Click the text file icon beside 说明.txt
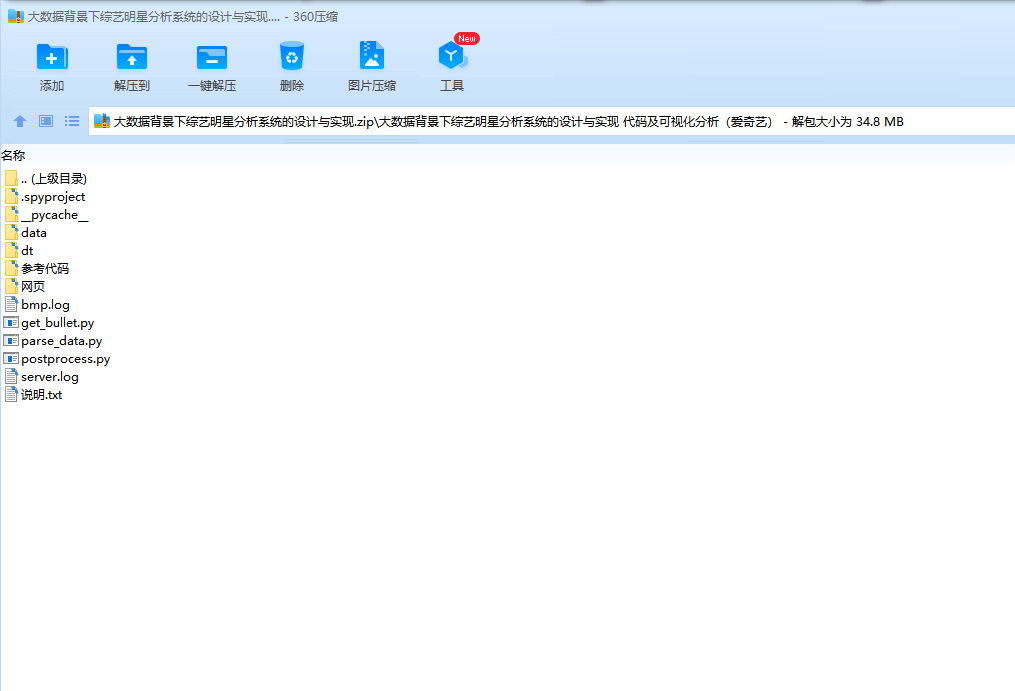1015x691 pixels. click(x=11, y=394)
